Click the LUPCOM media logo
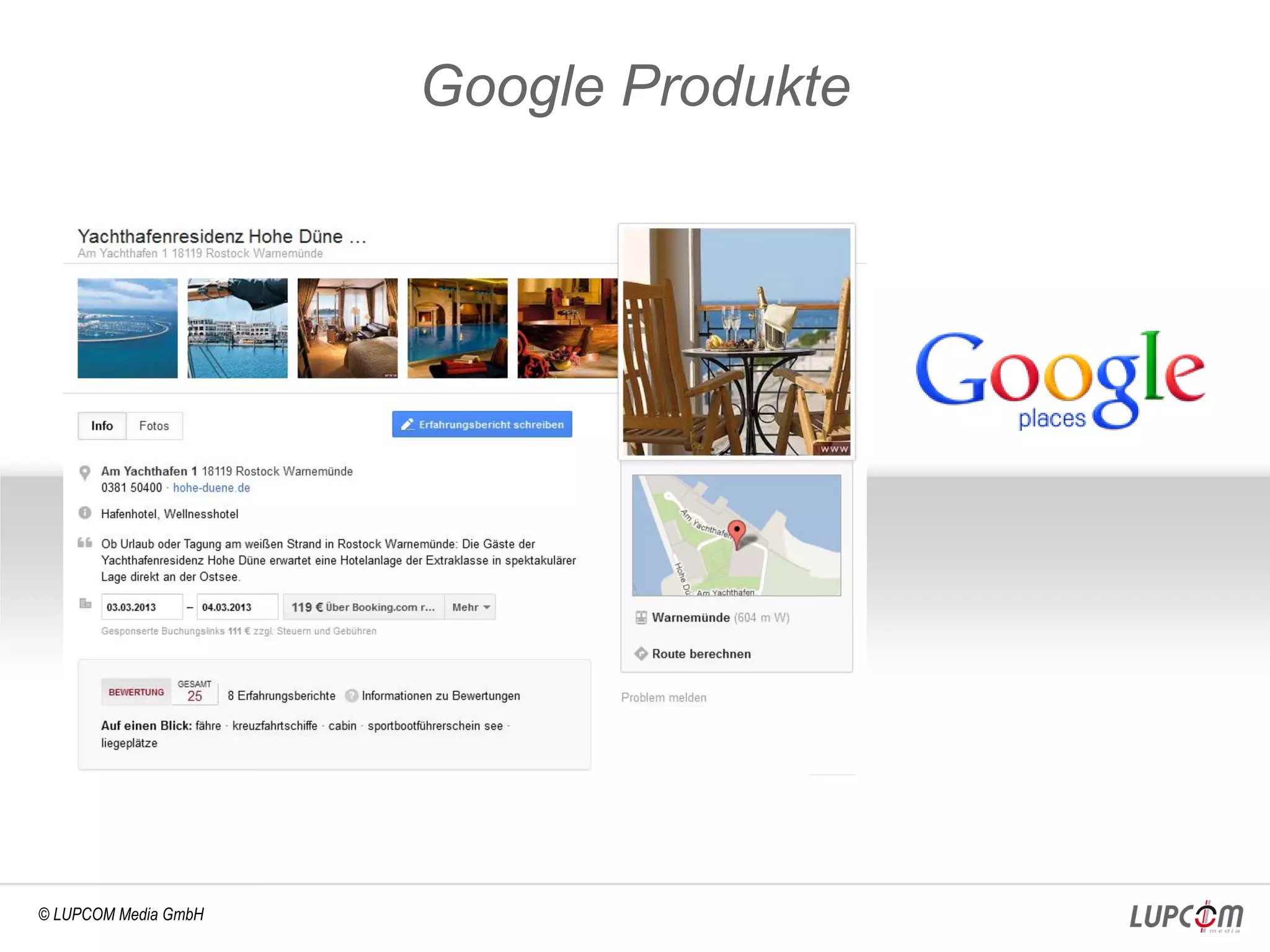Image resolution: width=1270 pixels, height=952 pixels. (1186, 916)
